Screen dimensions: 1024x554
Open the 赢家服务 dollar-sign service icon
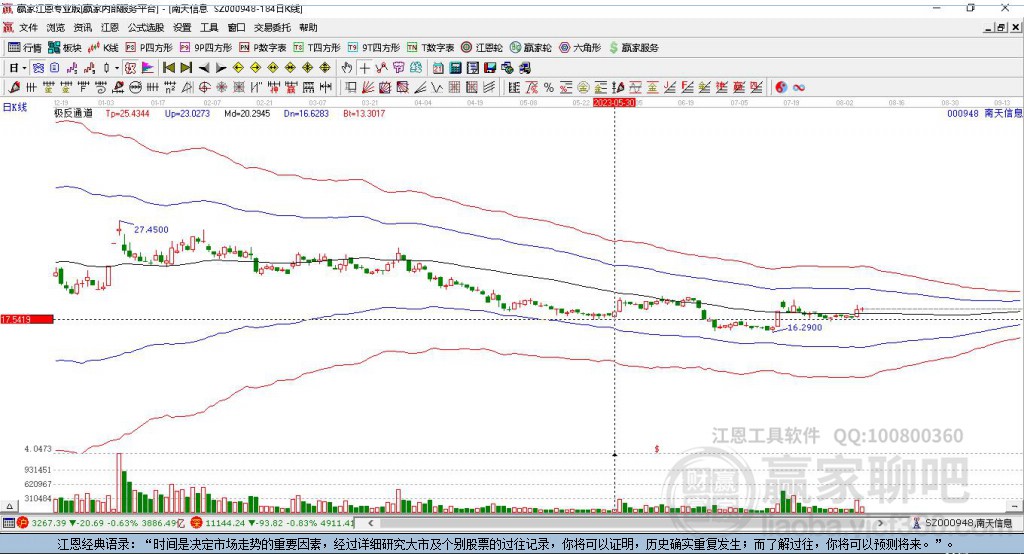[633, 48]
